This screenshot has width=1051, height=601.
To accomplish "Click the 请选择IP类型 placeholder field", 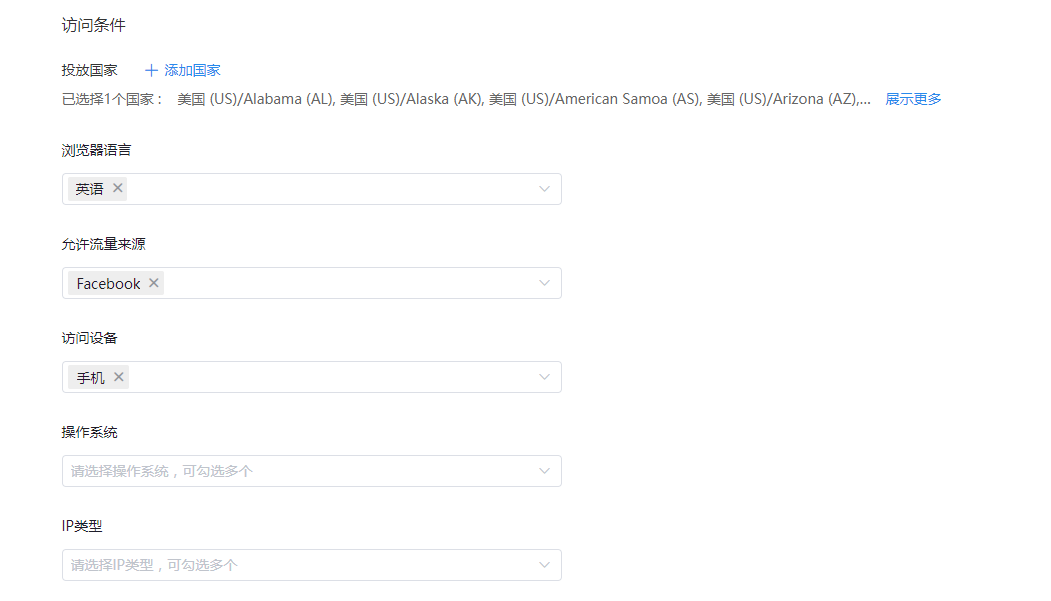I will pyautogui.click(x=312, y=565).
